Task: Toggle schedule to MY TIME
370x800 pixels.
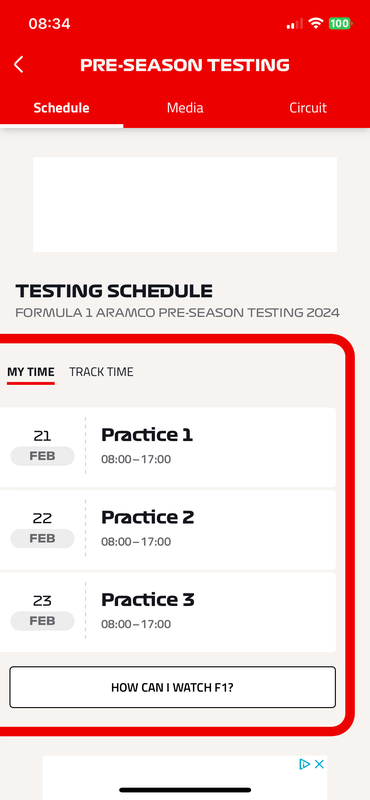Action: [x=31, y=372]
